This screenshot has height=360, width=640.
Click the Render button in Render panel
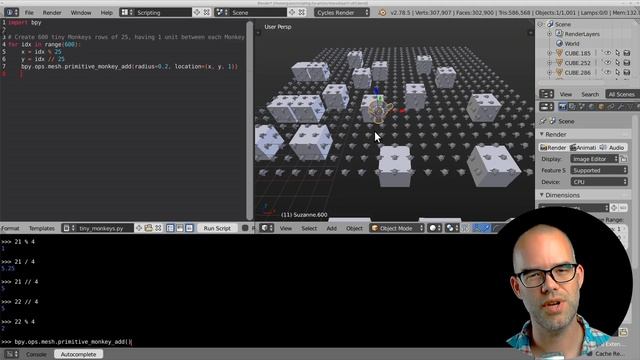(553, 147)
